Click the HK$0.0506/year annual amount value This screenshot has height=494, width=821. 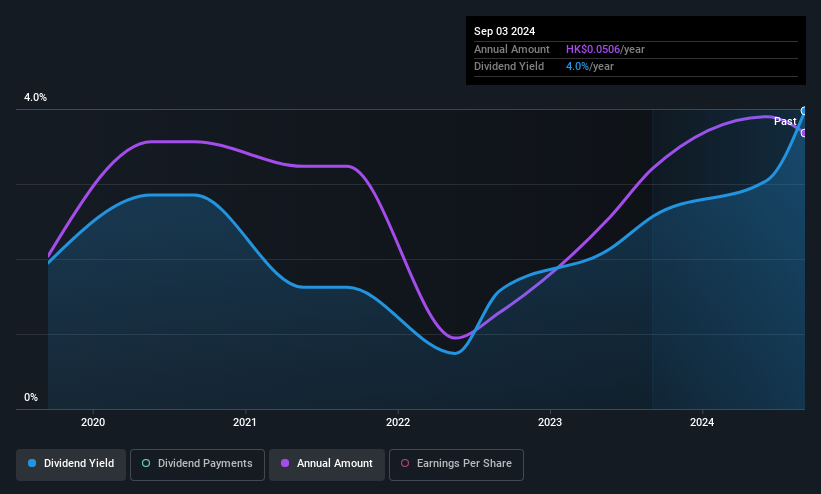tap(605, 49)
